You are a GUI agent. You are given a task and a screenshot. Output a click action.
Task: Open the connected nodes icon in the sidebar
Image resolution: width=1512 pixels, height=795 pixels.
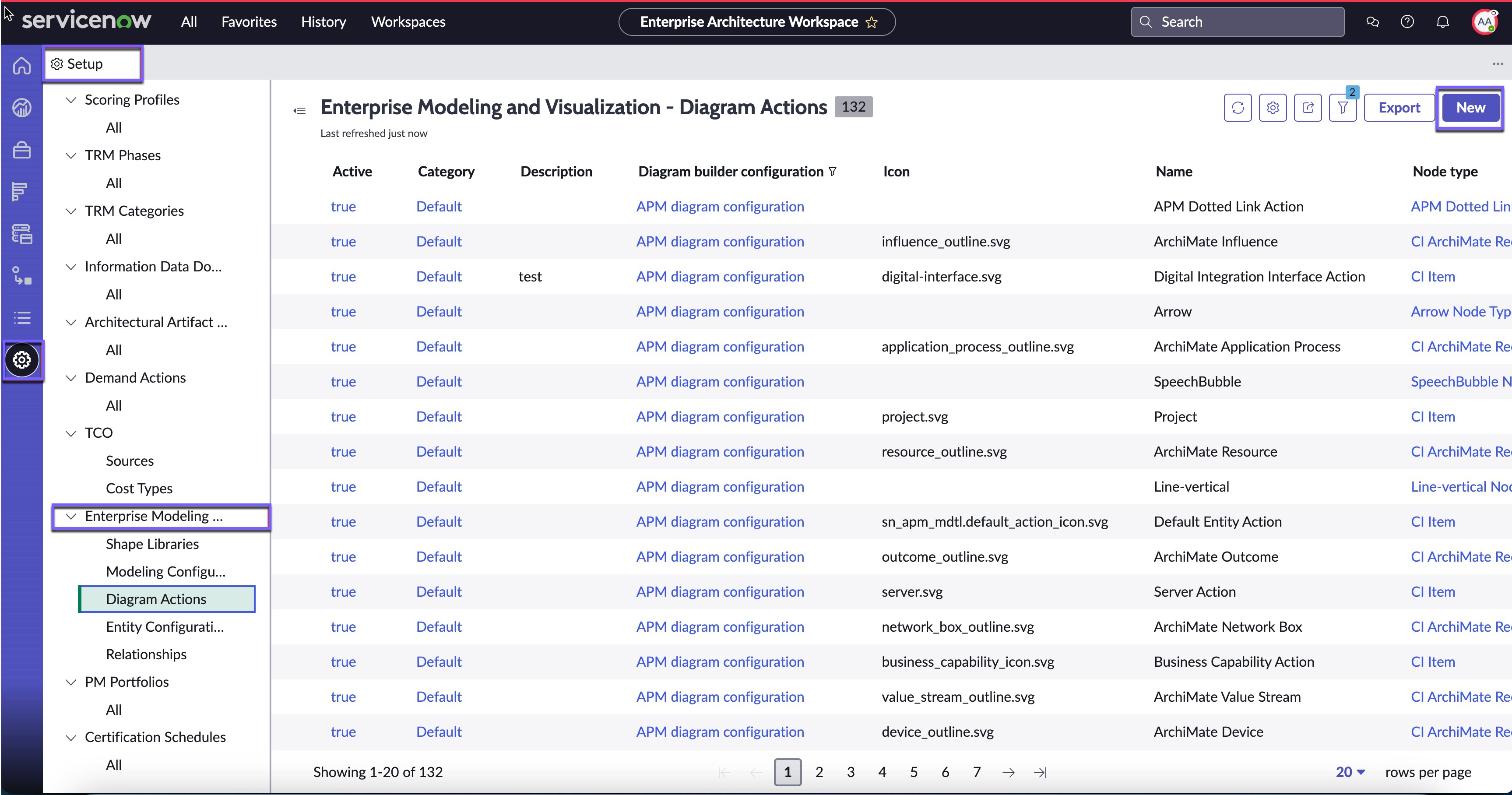tap(22, 275)
